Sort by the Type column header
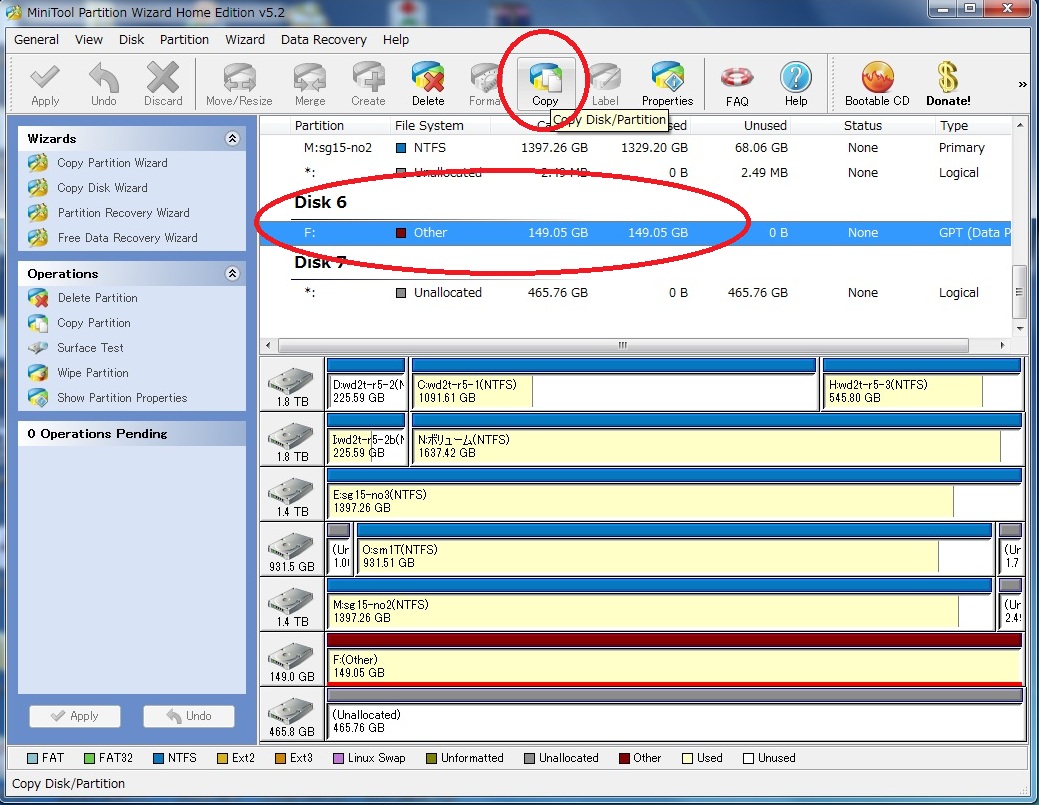 [x=954, y=126]
